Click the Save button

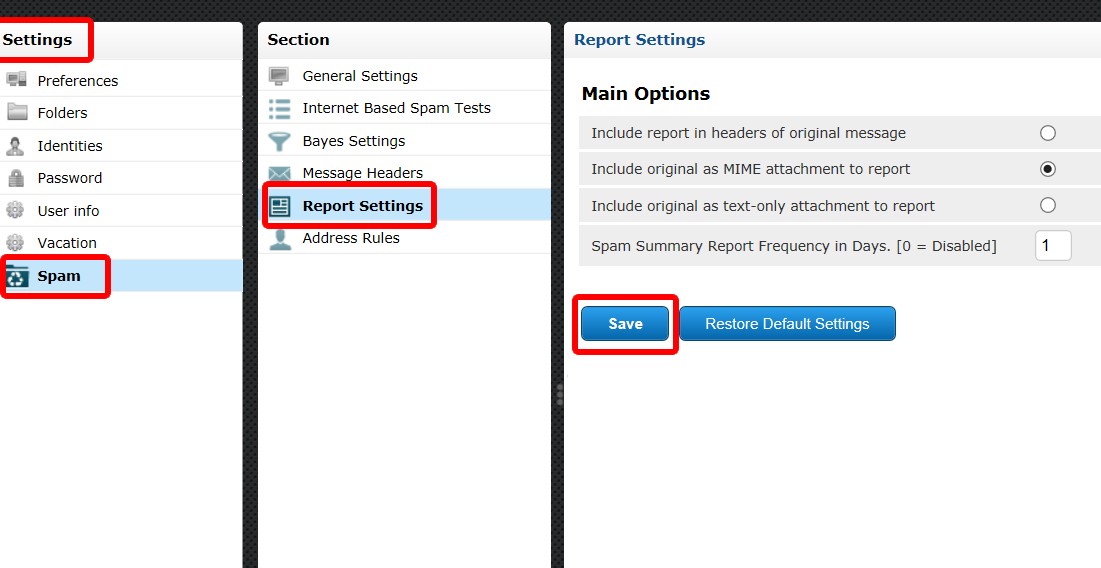tap(625, 324)
